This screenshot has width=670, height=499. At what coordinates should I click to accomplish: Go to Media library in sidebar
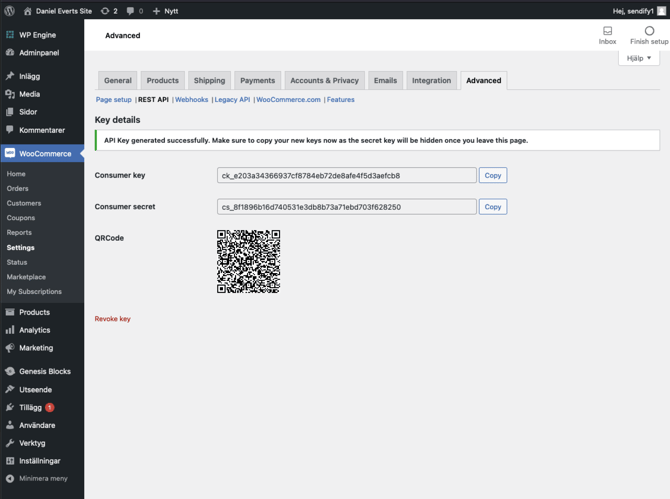[x=29, y=94]
